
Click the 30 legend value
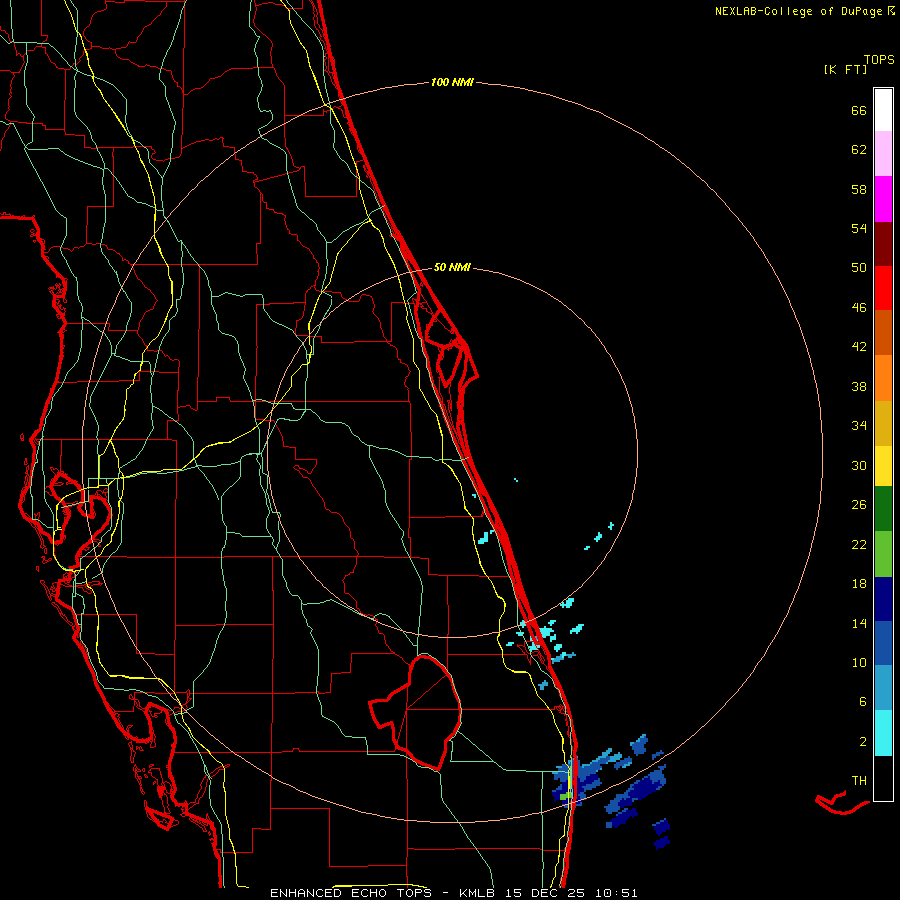[859, 465]
